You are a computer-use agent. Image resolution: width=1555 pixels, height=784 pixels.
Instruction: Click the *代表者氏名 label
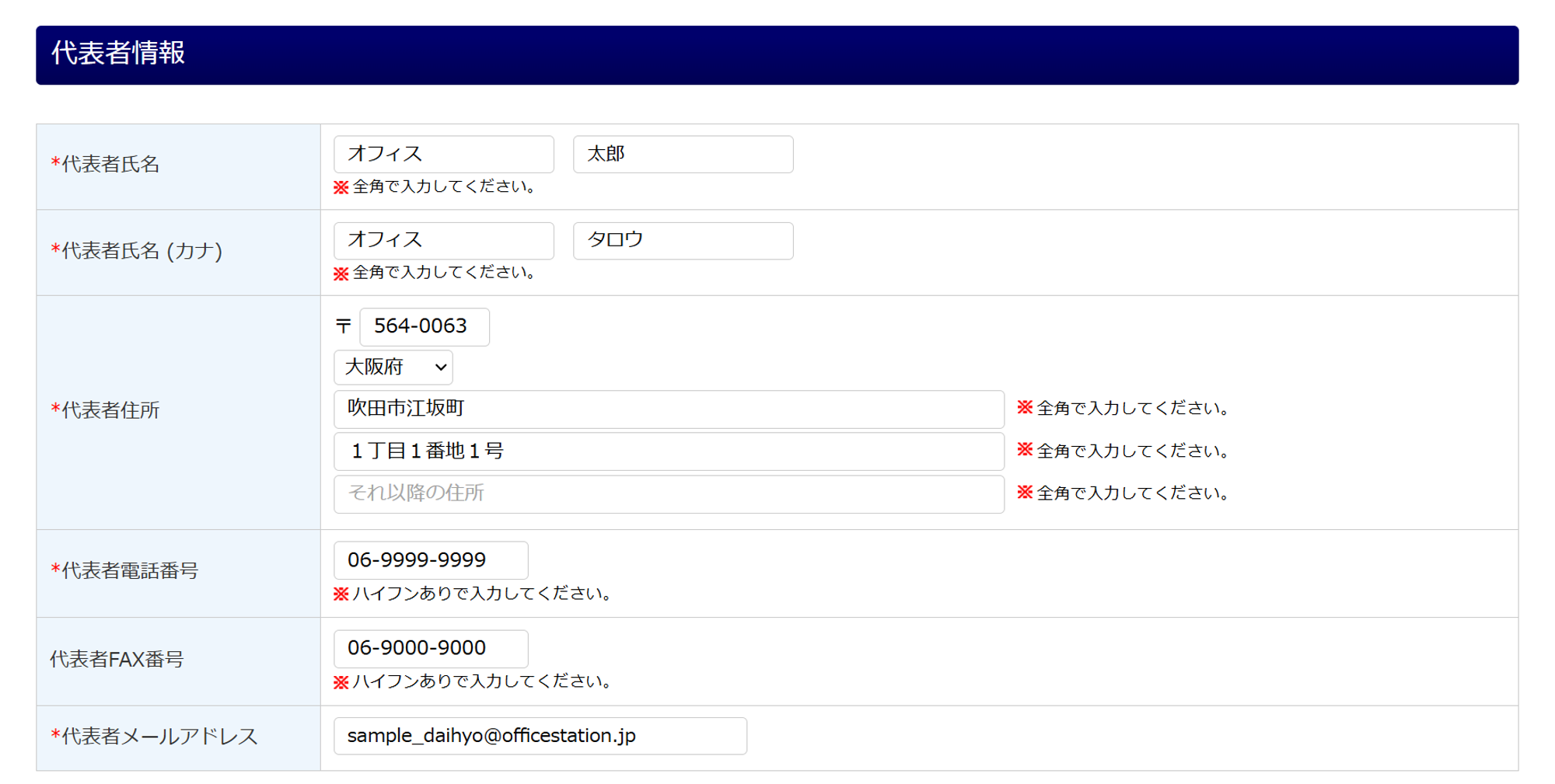click(x=105, y=164)
